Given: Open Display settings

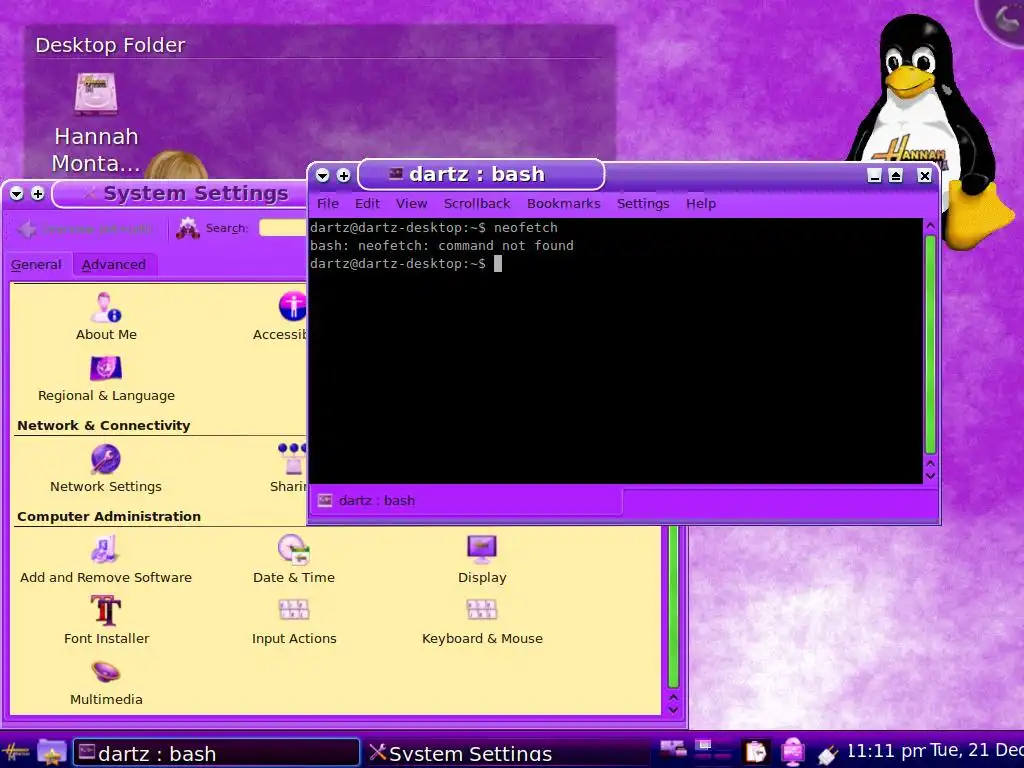Looking at the screenshot, I should coord(482,560).
